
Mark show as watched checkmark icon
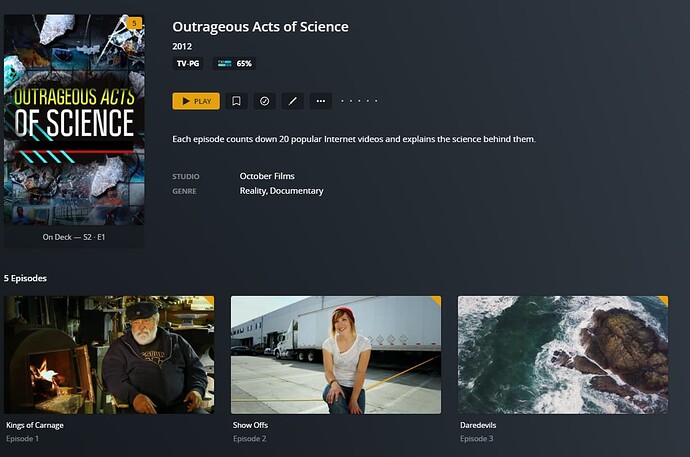click(x=264, y=101)
